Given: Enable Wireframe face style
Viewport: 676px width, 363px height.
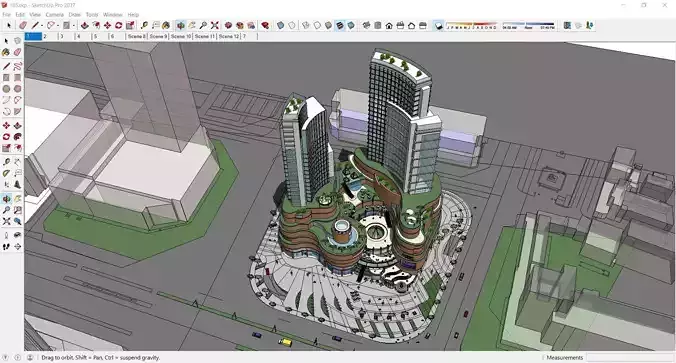Looking at the screenshot, I should coord(306,25).
